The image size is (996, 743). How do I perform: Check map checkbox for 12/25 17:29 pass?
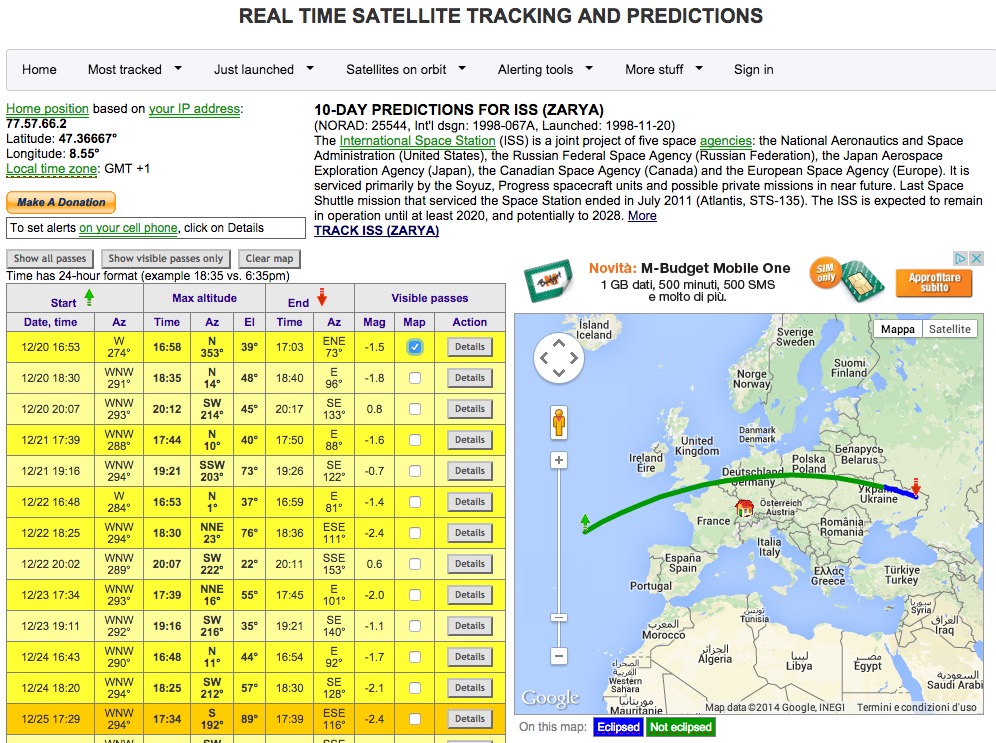(x=415, y=719)
